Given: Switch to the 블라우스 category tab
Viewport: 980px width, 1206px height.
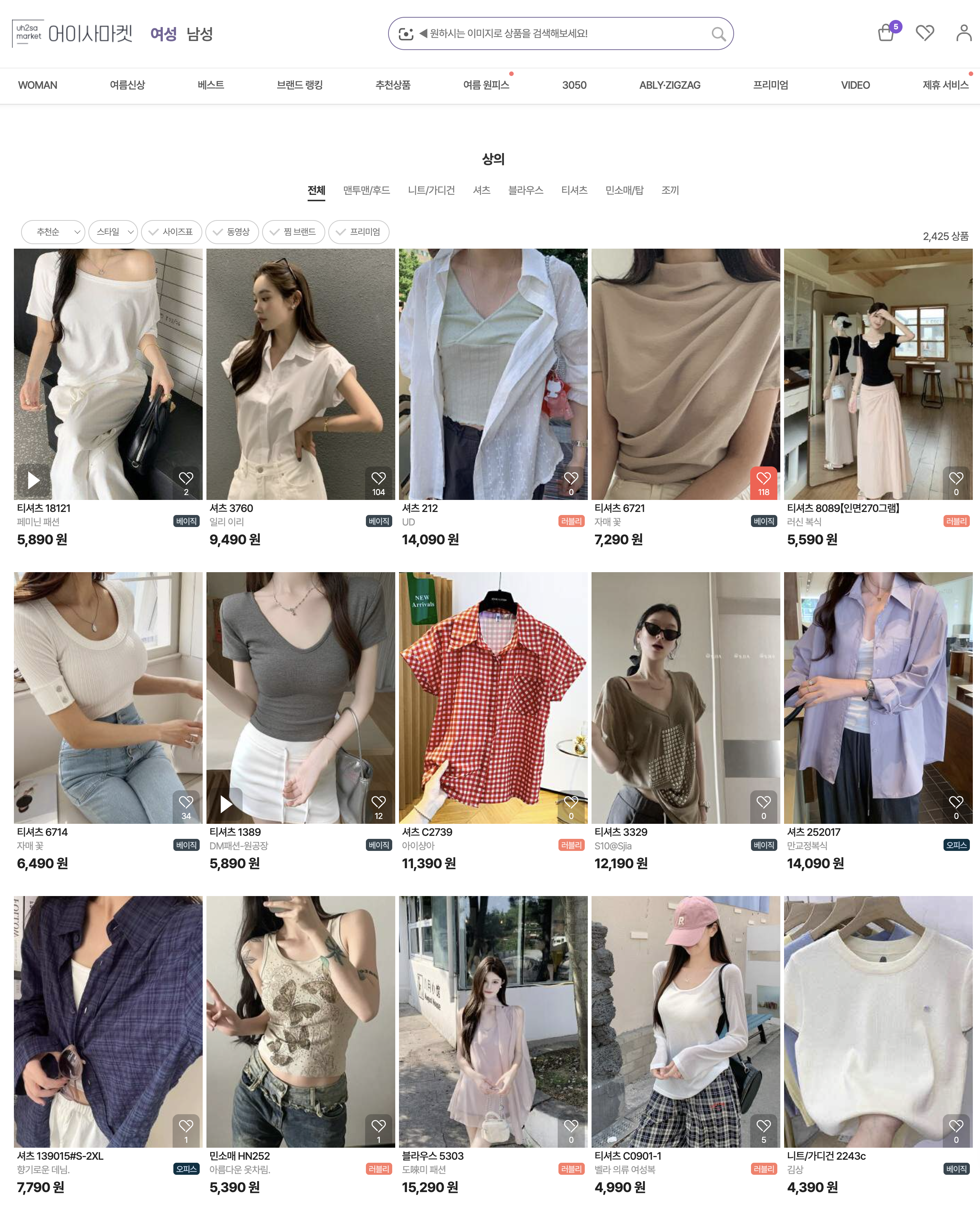Looking at the screenshot, I should [x=525, y=190].
